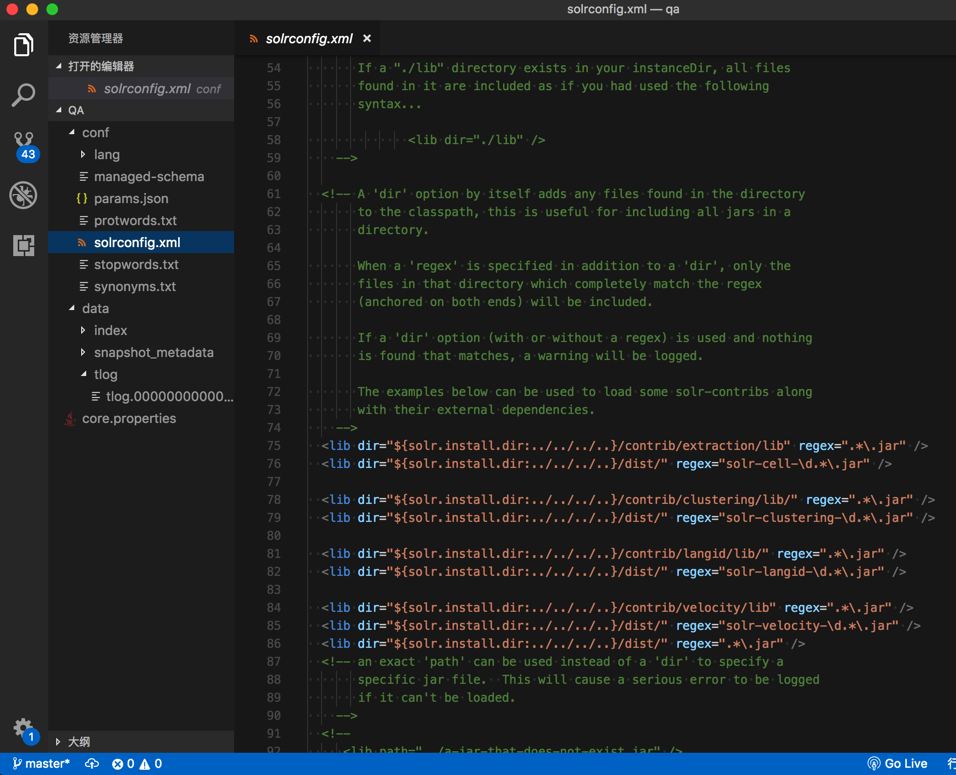The width and height of the screenshot is (956, 775).
Task: Close the solrconfig.xml editor tab
Action: [x=367, y=38]
